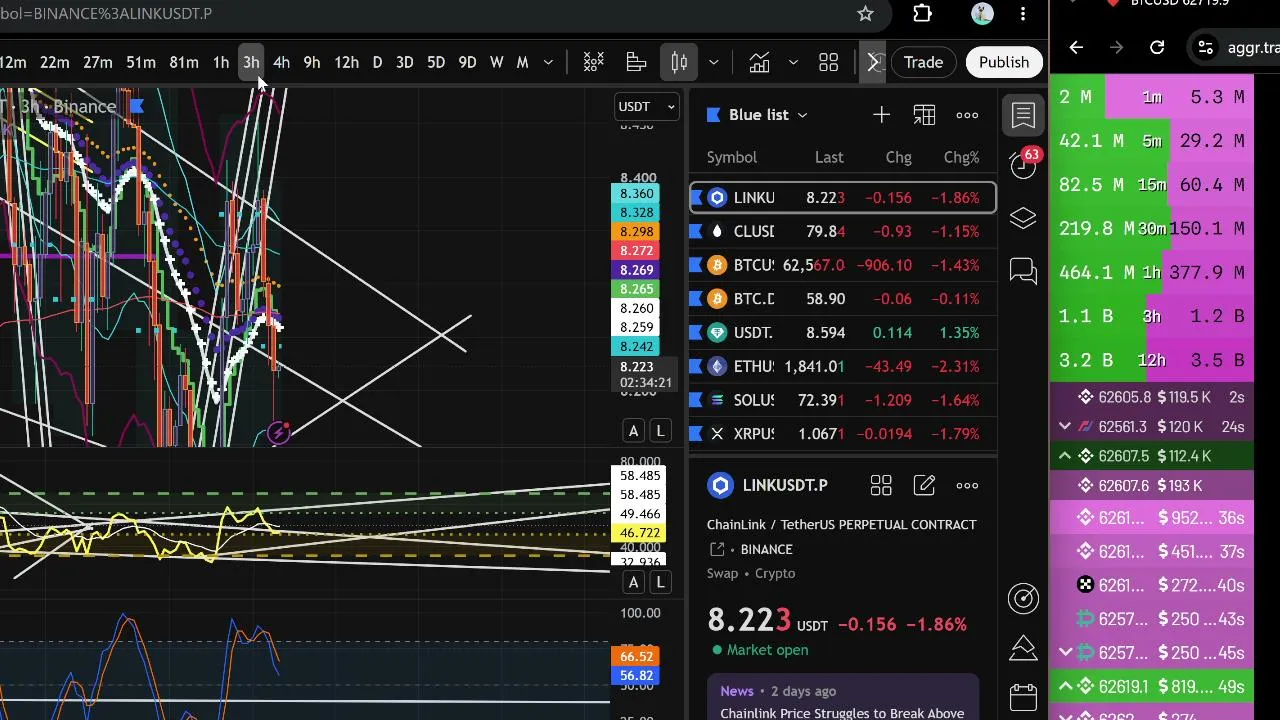The height and width of the screenshot is (720, 1280).
Task: Reload the aggr.trade window page
Action: pyautogui.click(x=1157, y=47)
